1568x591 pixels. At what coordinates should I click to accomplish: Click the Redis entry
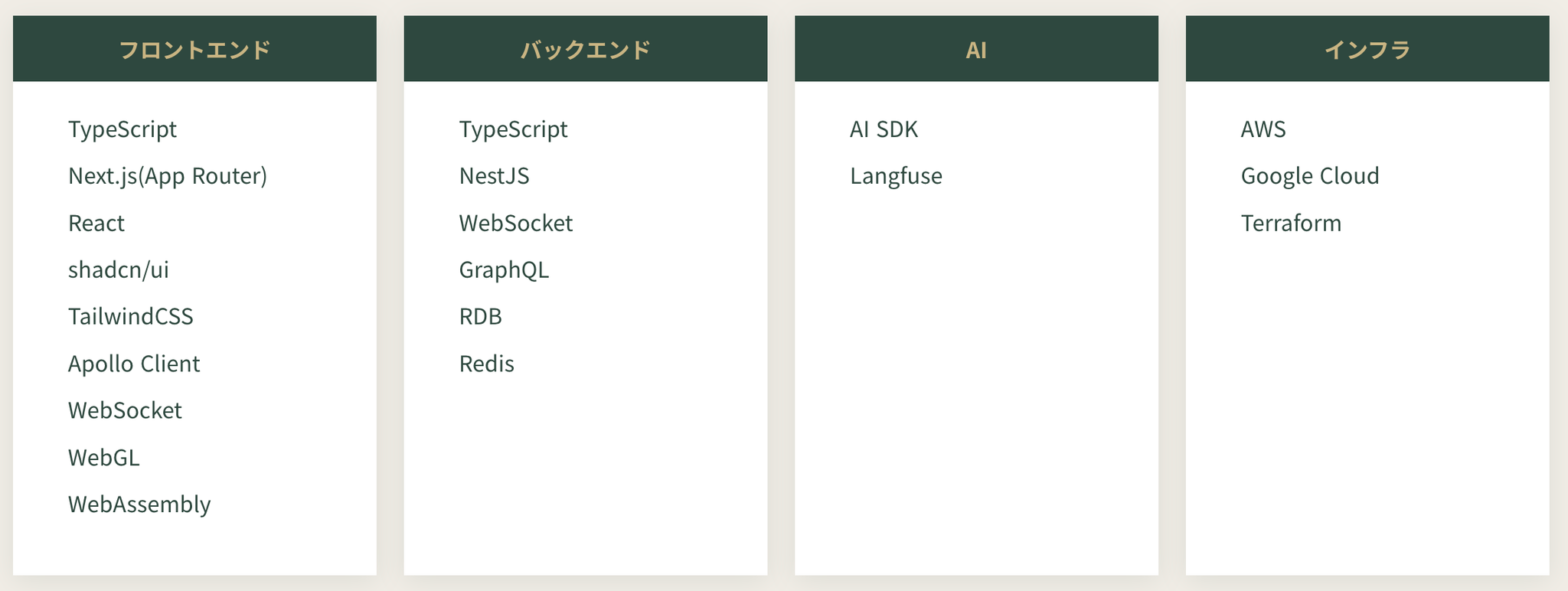487,364
